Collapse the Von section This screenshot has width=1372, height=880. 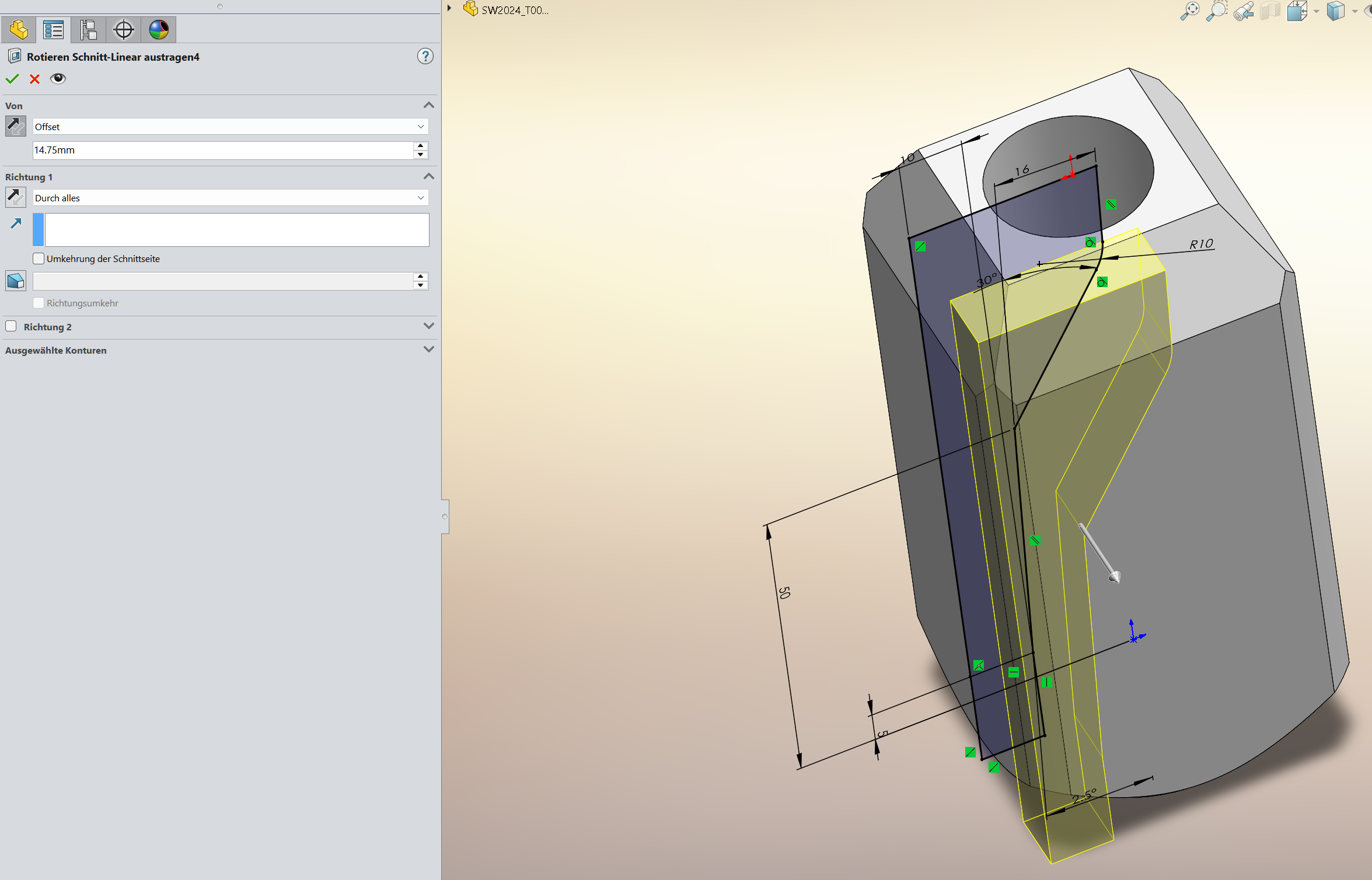(428, 105)
